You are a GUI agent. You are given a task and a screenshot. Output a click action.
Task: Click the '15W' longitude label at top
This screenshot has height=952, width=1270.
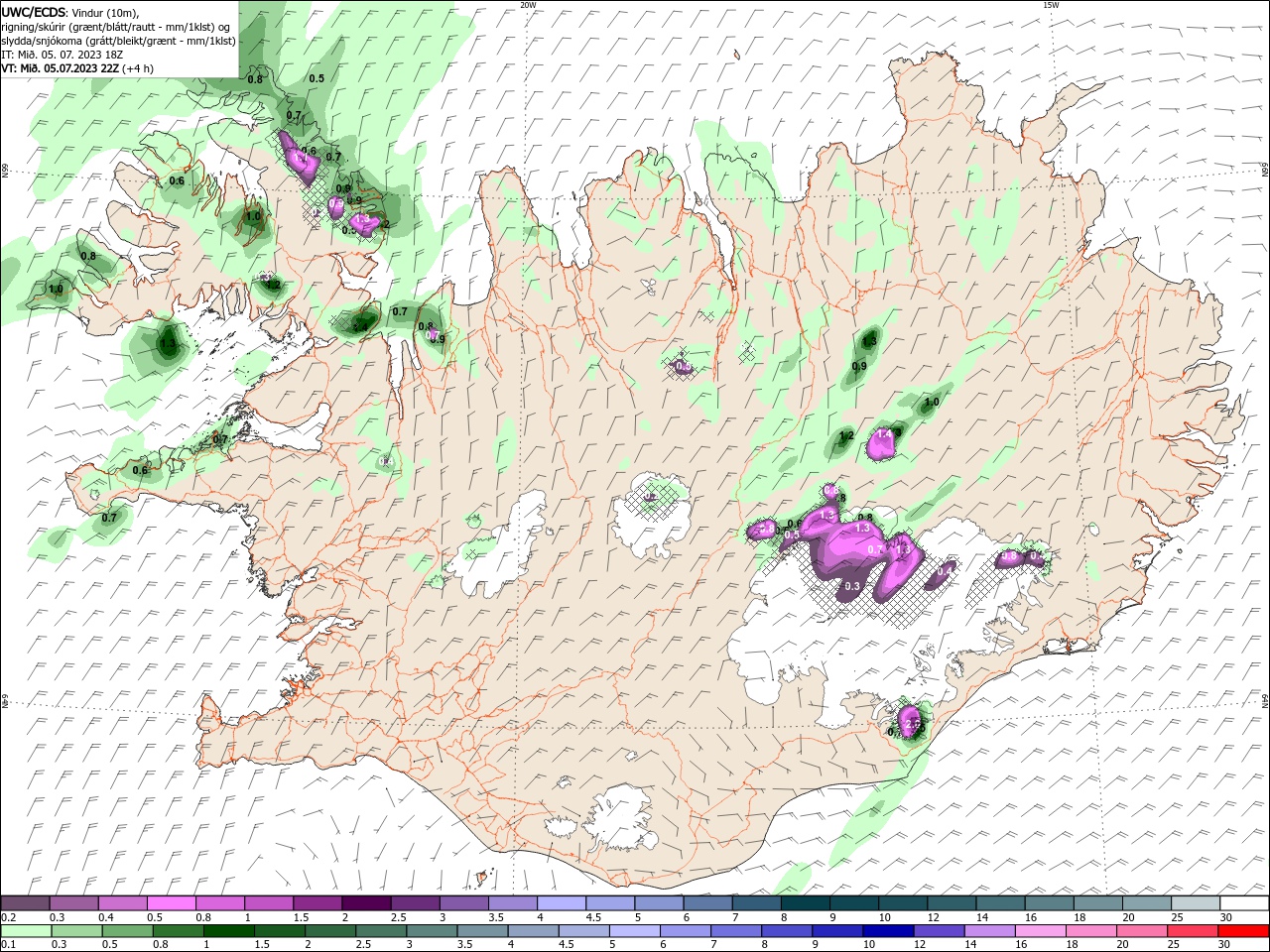[x=1050, y=5]
